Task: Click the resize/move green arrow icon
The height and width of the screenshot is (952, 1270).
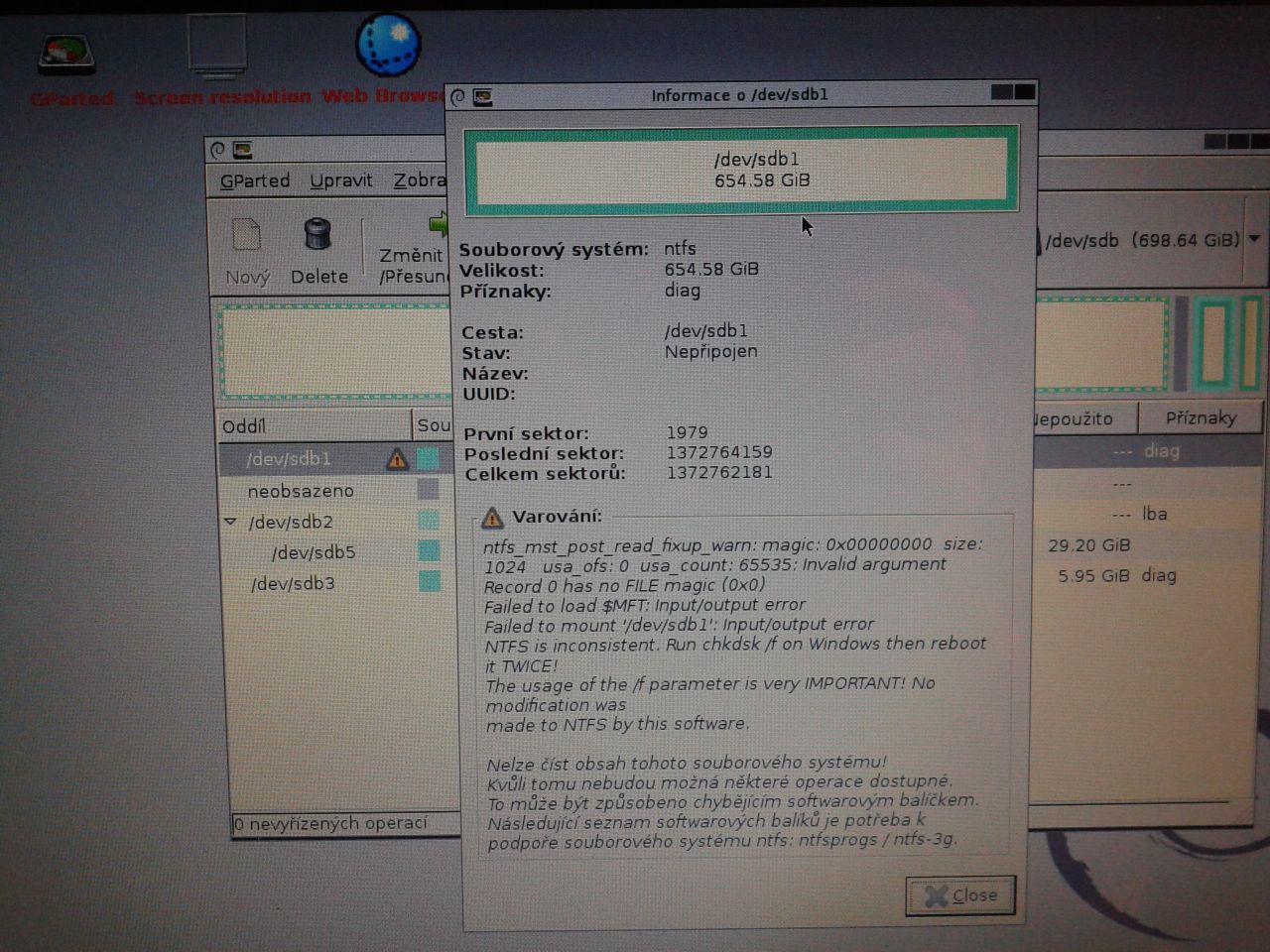Action: click(438, 223)
